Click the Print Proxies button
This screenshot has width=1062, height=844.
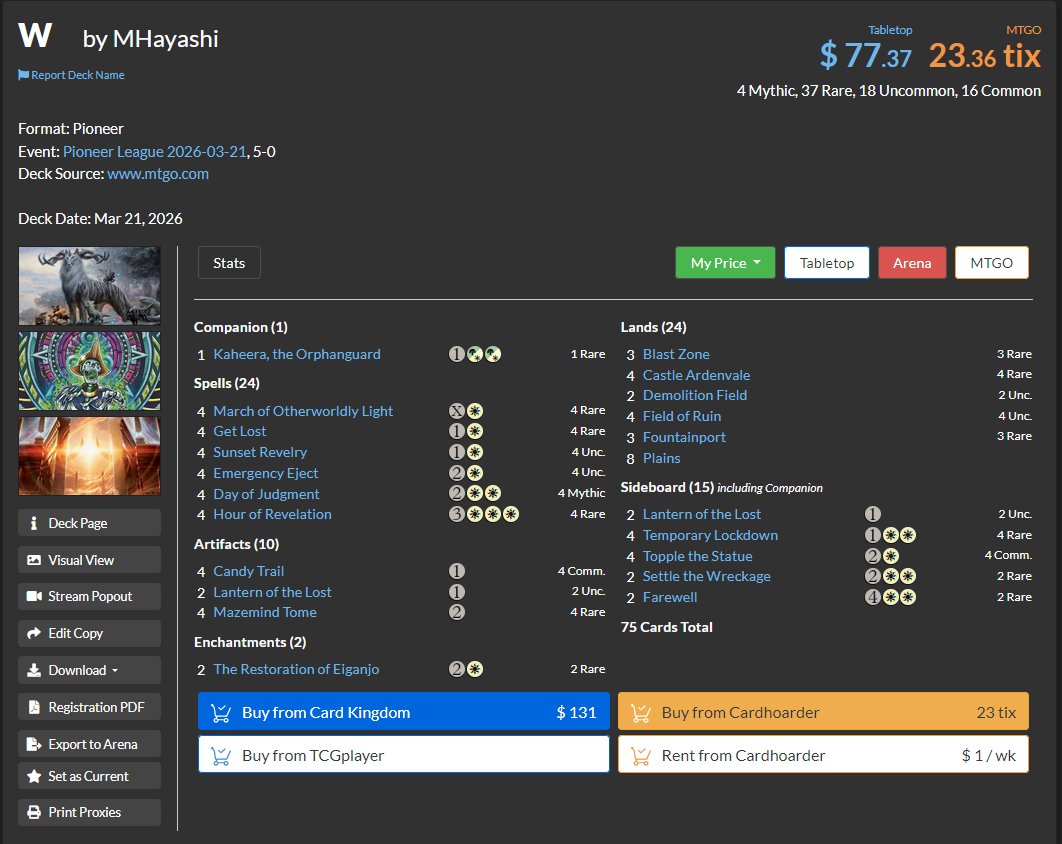(x=89, y=812)
